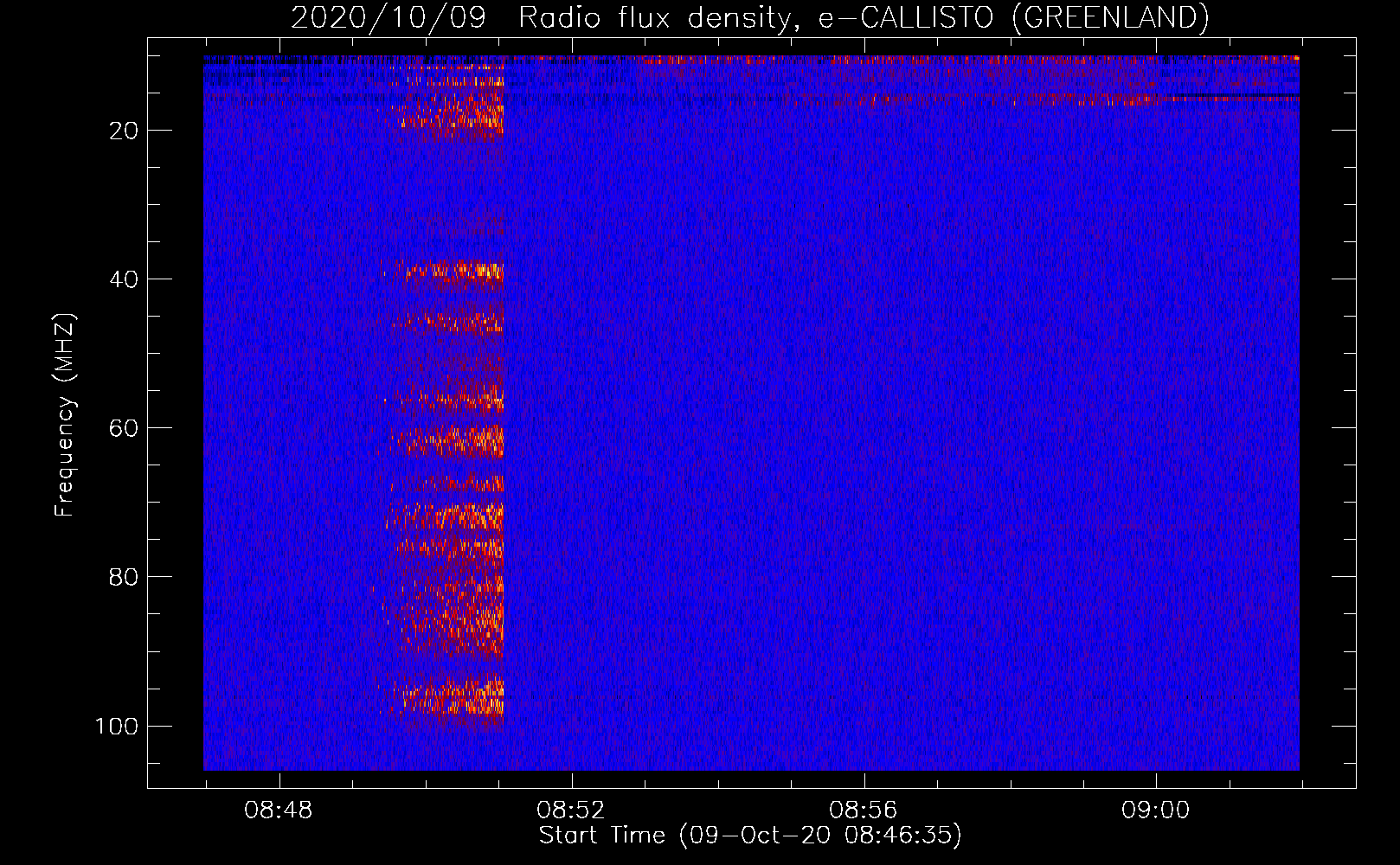Screen dimensions: 1400x865
Task: Click the time tick label "08:52"
Action: click(x=571, y=811)
